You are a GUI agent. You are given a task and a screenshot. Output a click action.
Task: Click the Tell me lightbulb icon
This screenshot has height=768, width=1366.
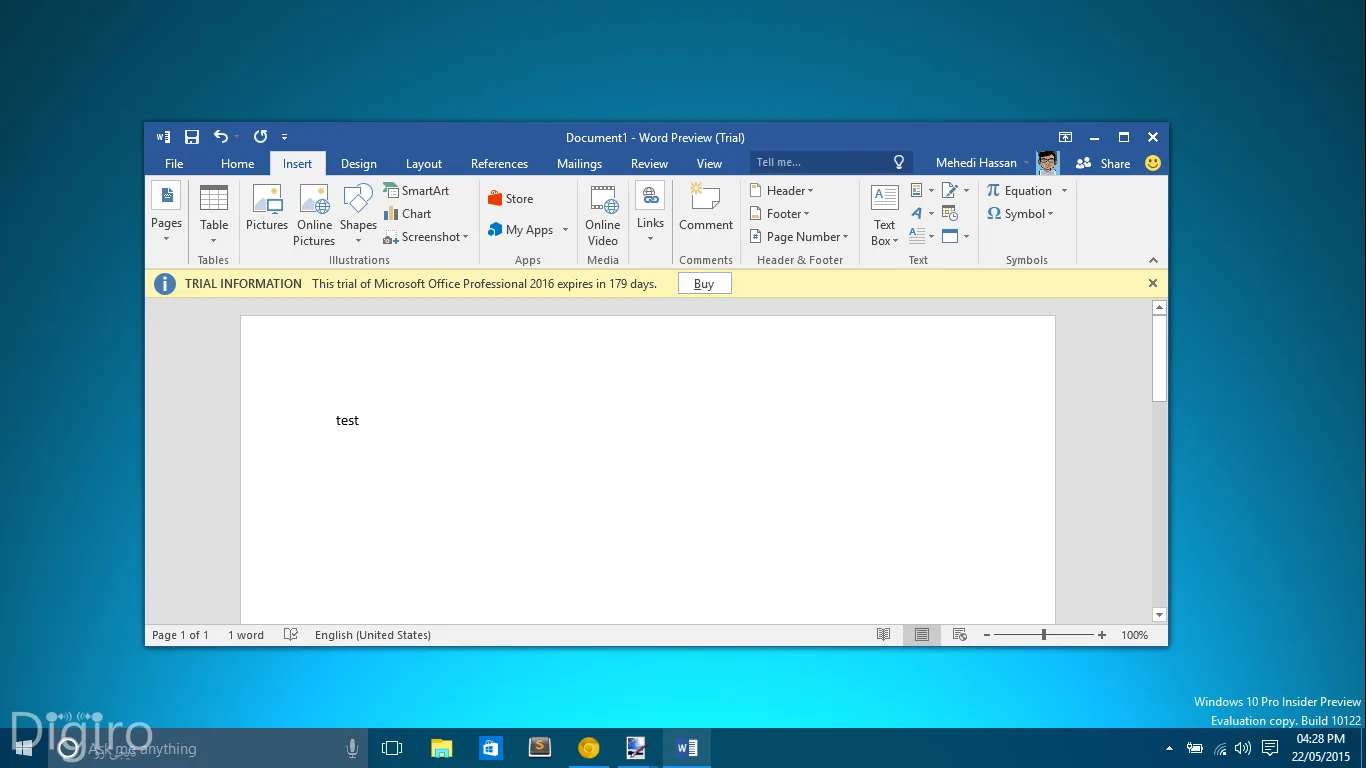coord(899,162)
